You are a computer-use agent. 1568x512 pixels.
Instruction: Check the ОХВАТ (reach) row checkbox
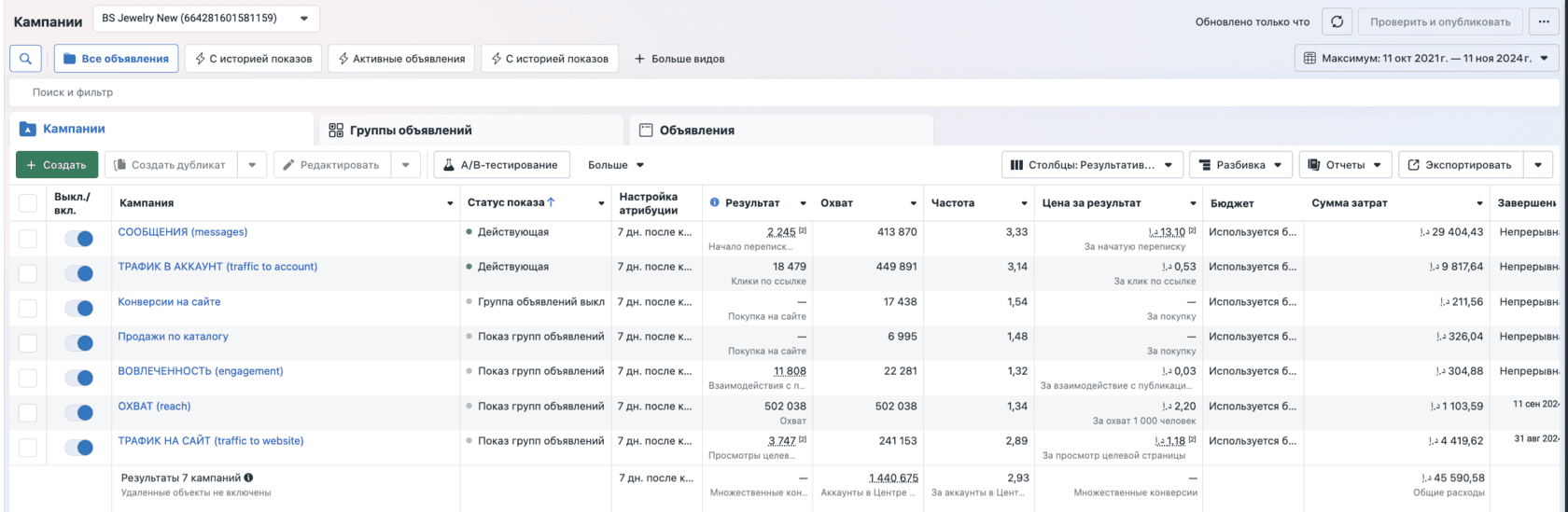click(x=28, y=413)
